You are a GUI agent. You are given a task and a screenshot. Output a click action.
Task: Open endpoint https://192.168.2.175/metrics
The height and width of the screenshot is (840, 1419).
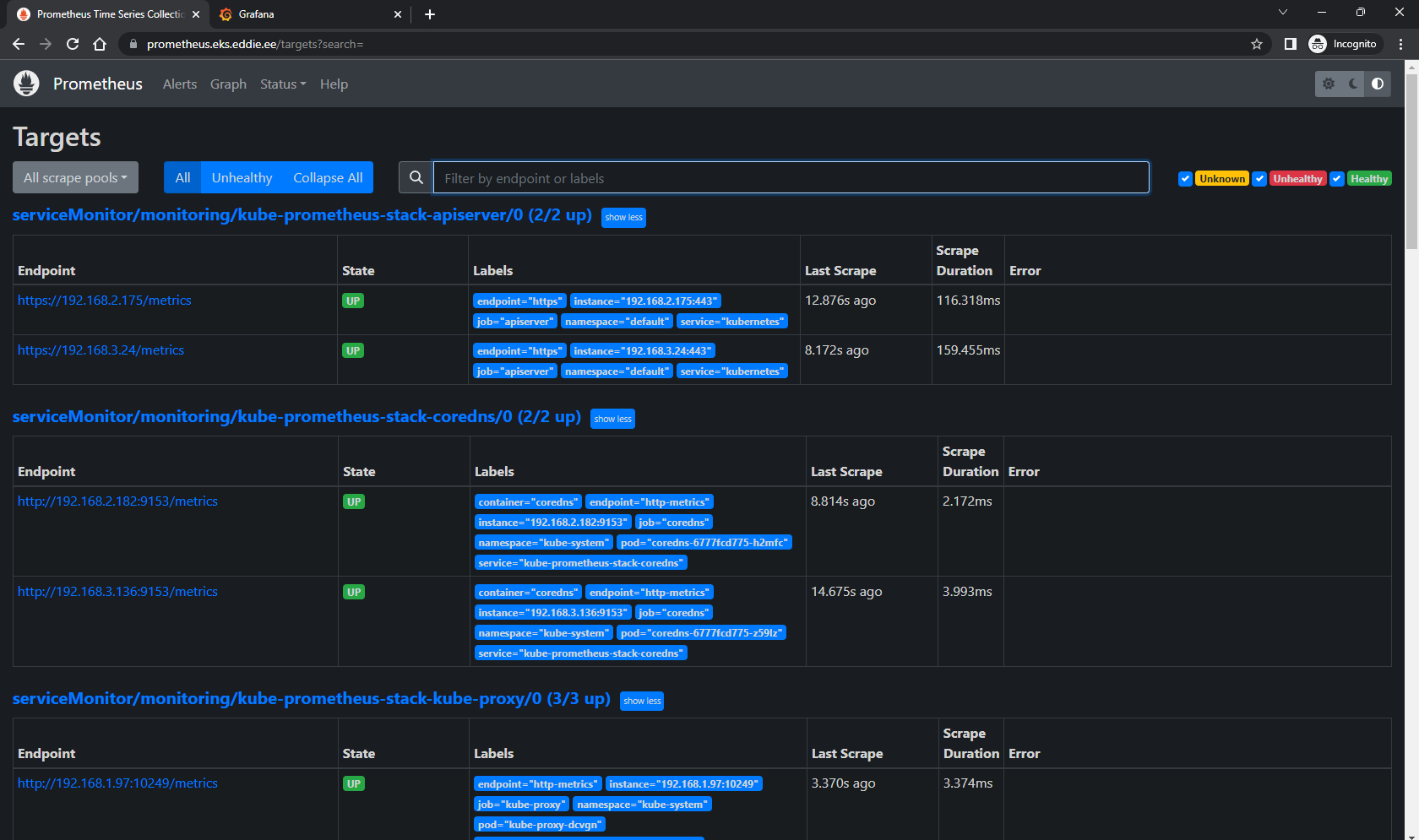(105, 301)
